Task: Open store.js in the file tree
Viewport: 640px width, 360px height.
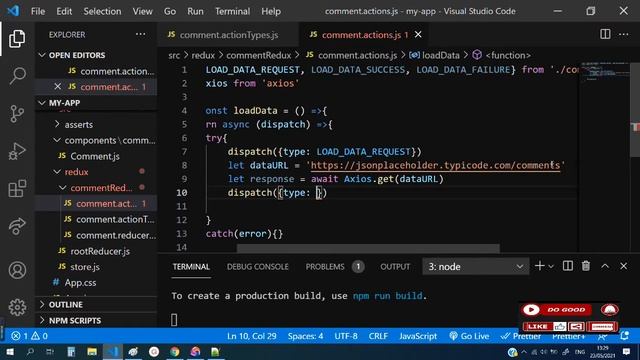Action: [84, 267]
